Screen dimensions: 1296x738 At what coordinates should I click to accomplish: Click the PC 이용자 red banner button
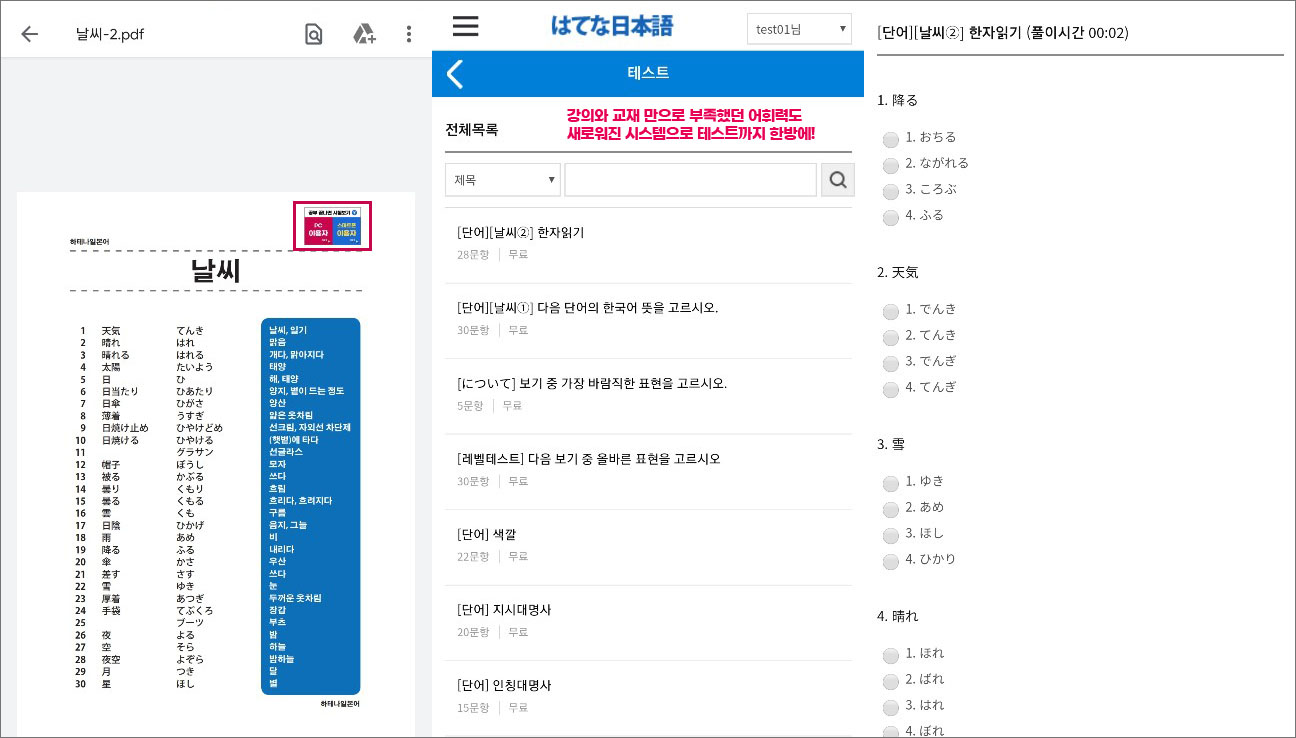click(317, 233)
